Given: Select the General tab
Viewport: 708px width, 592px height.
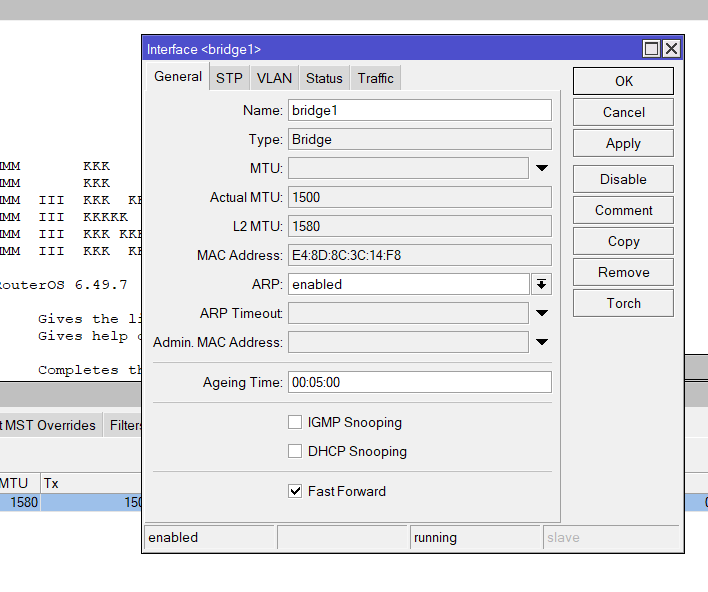Looking at the screenshot, I should [x=178, y=77].
